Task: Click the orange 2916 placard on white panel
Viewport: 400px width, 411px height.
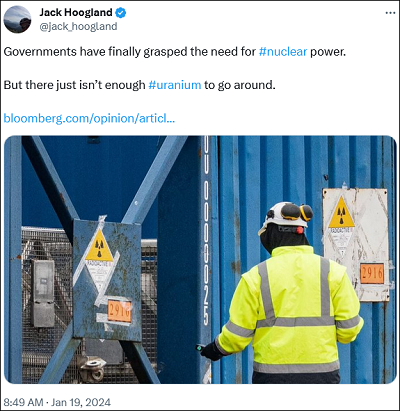Action: pos(372,274)
